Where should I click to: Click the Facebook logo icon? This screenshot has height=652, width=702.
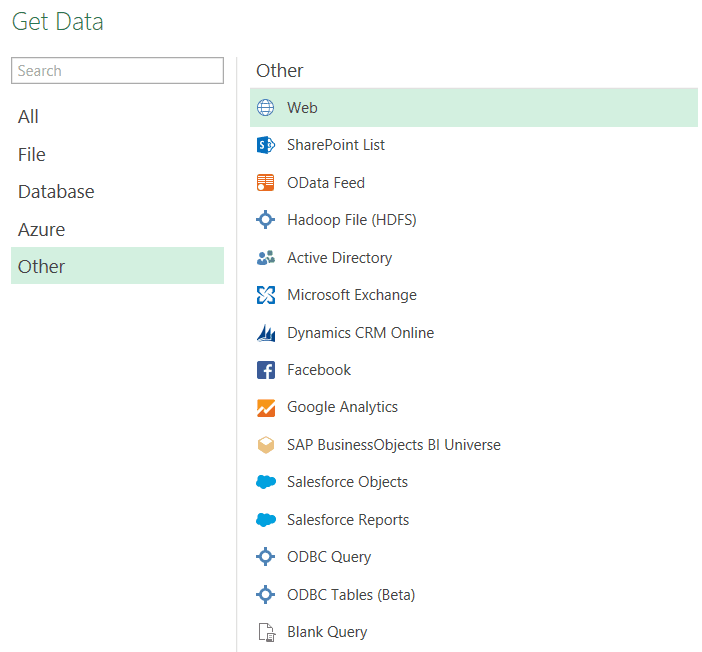pos(265,370)
